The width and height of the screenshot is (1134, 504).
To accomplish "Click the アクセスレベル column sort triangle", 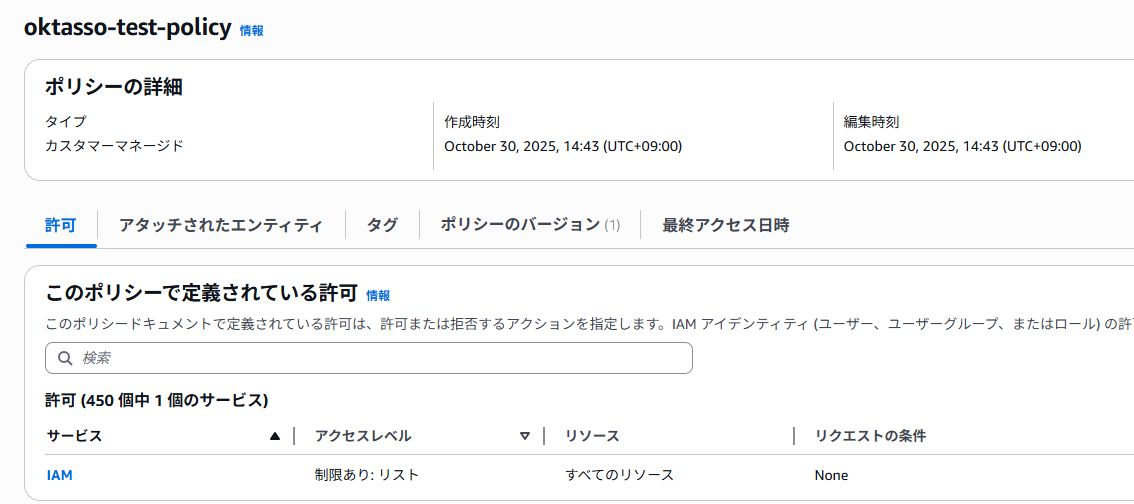I will (x=525, y=436).
